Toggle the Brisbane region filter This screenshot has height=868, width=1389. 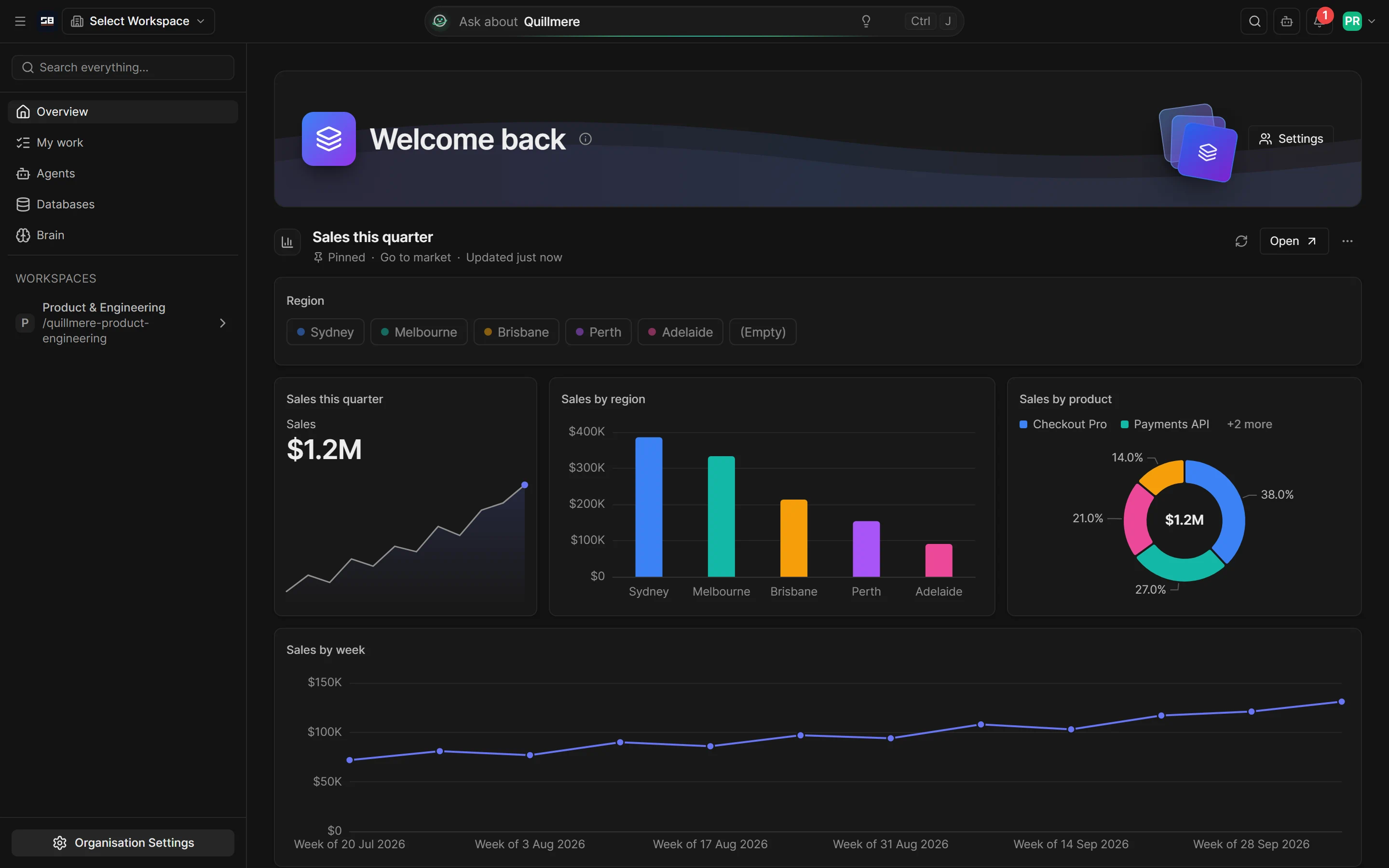pyautogui.click(x=516, y=332)
